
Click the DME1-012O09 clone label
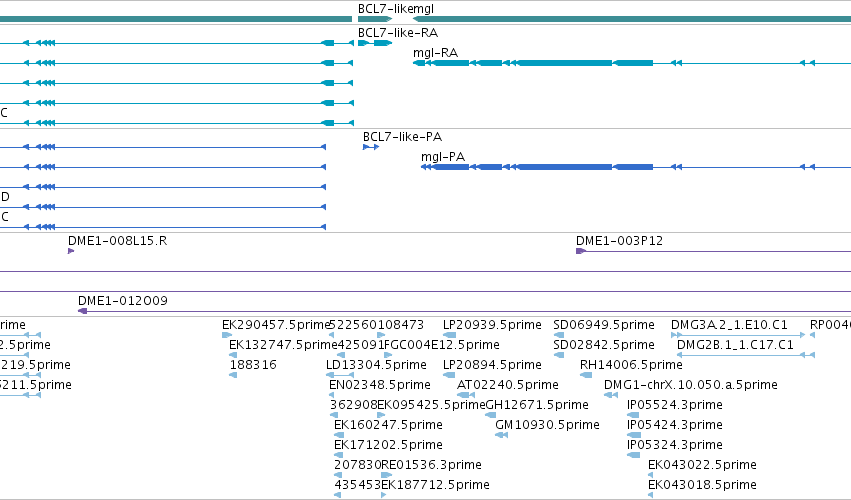coord(123,301)
